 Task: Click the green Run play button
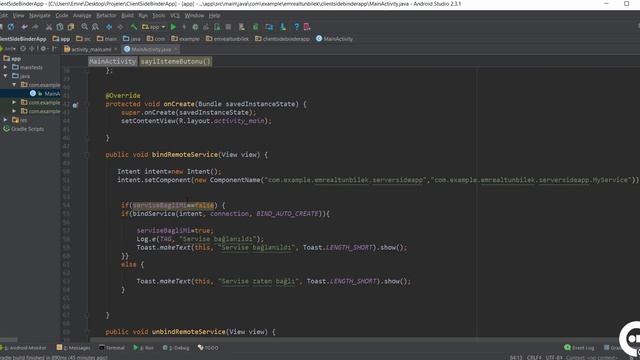coord(173,27)
